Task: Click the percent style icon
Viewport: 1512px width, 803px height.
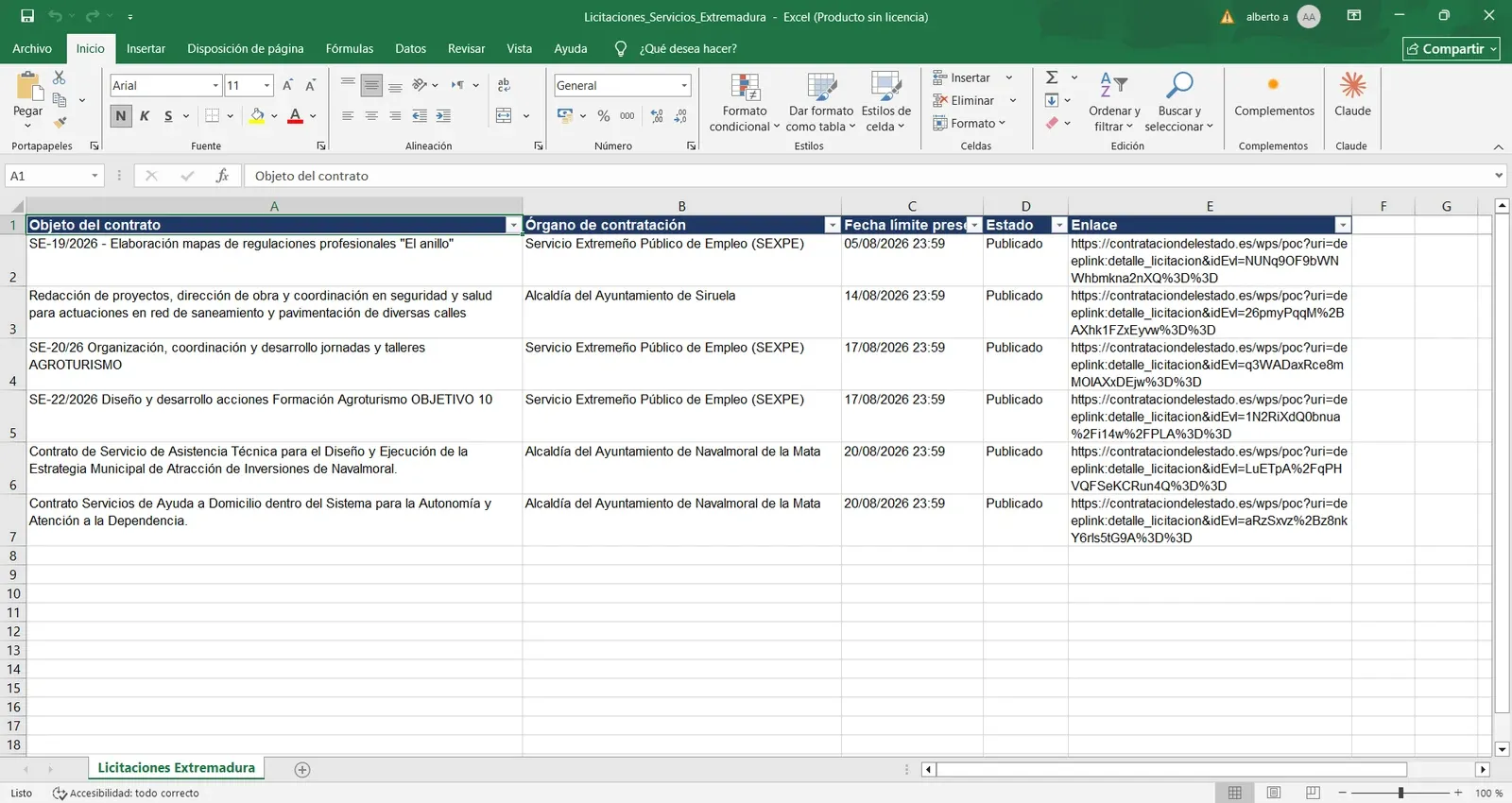Action: tap(604, 115)
